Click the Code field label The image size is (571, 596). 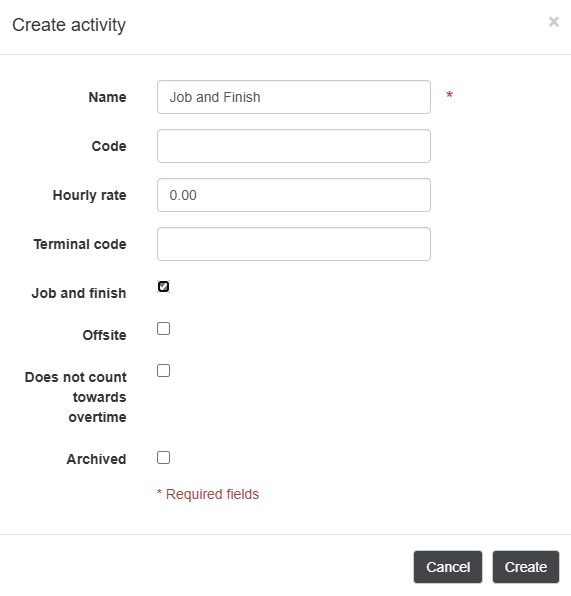(109, 146)
